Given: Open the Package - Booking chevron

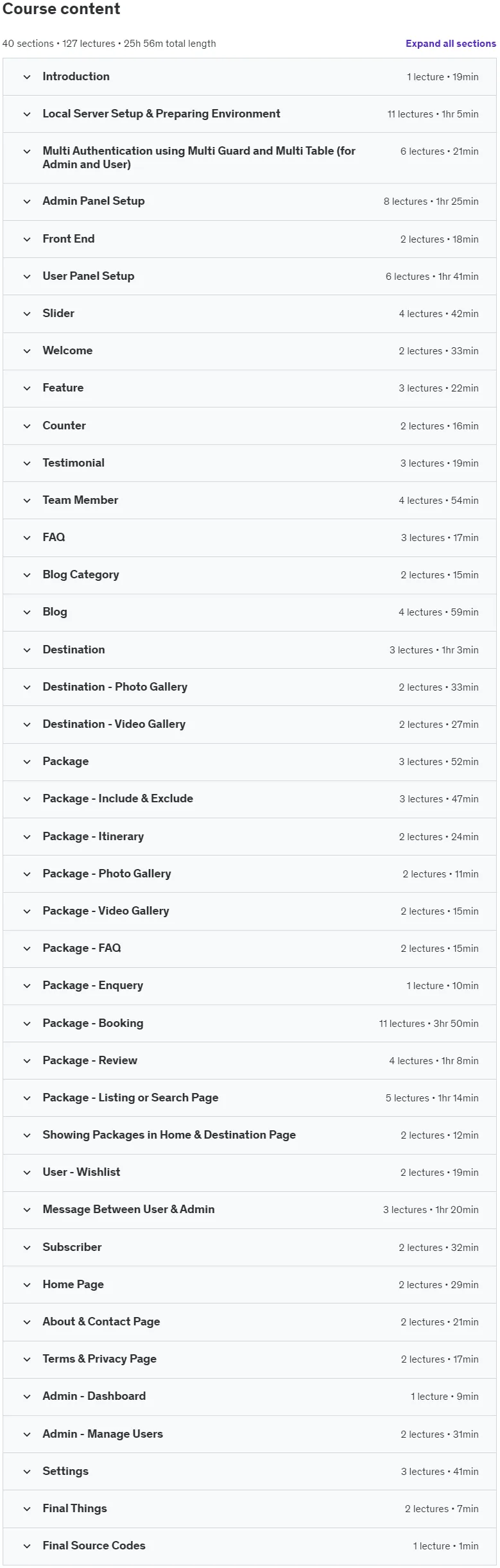Looking at the screenshot, I should pyautogui.click(x=27, y=1024).
